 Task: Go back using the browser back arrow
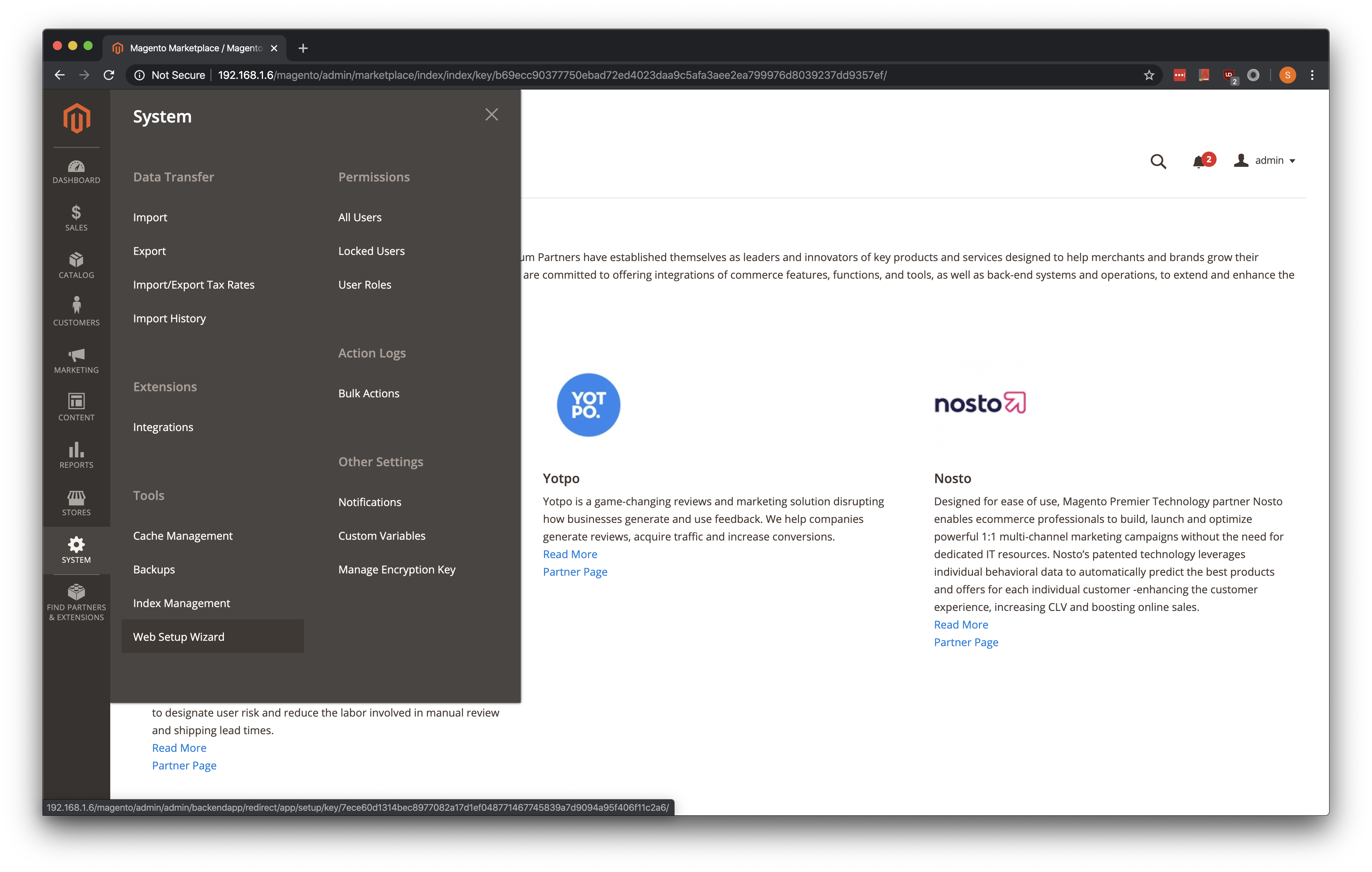pyautogui.click(x=59, y=75)
